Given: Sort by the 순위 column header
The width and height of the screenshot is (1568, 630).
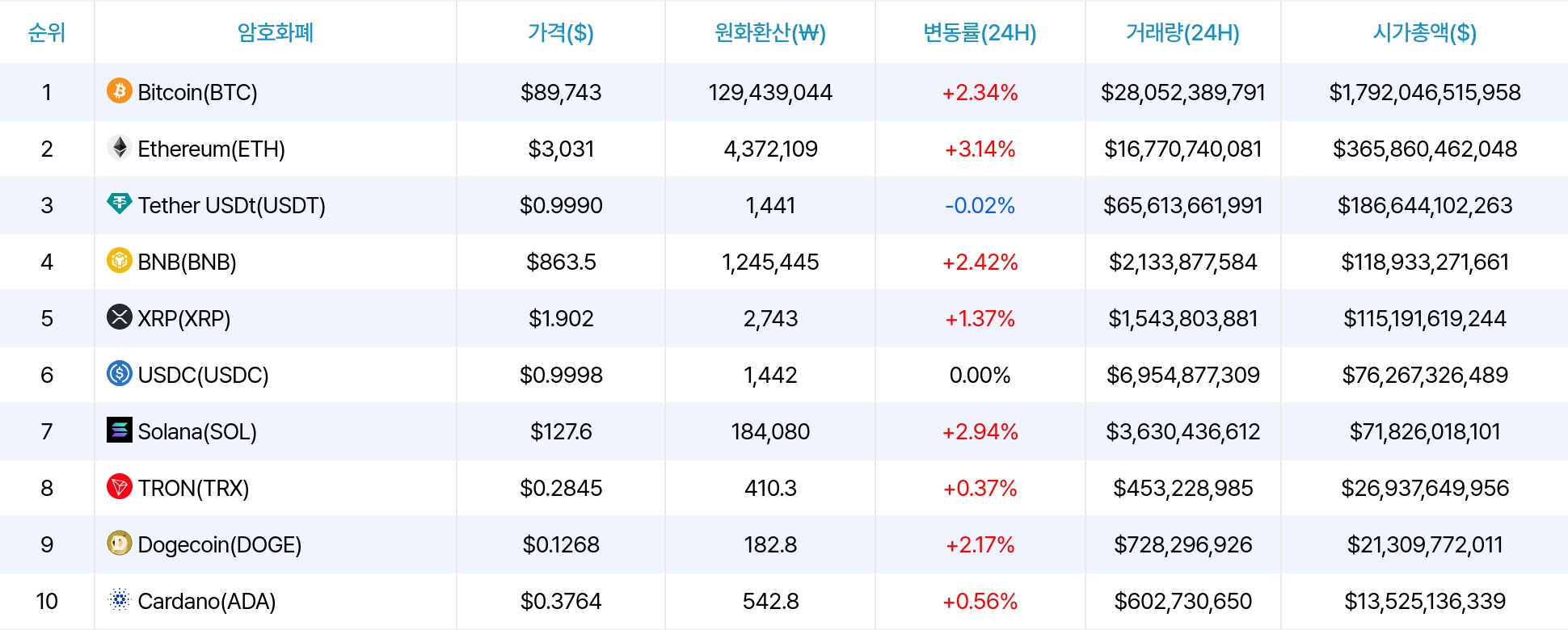Looking at the screenshot, I should (x=47, y=32).
